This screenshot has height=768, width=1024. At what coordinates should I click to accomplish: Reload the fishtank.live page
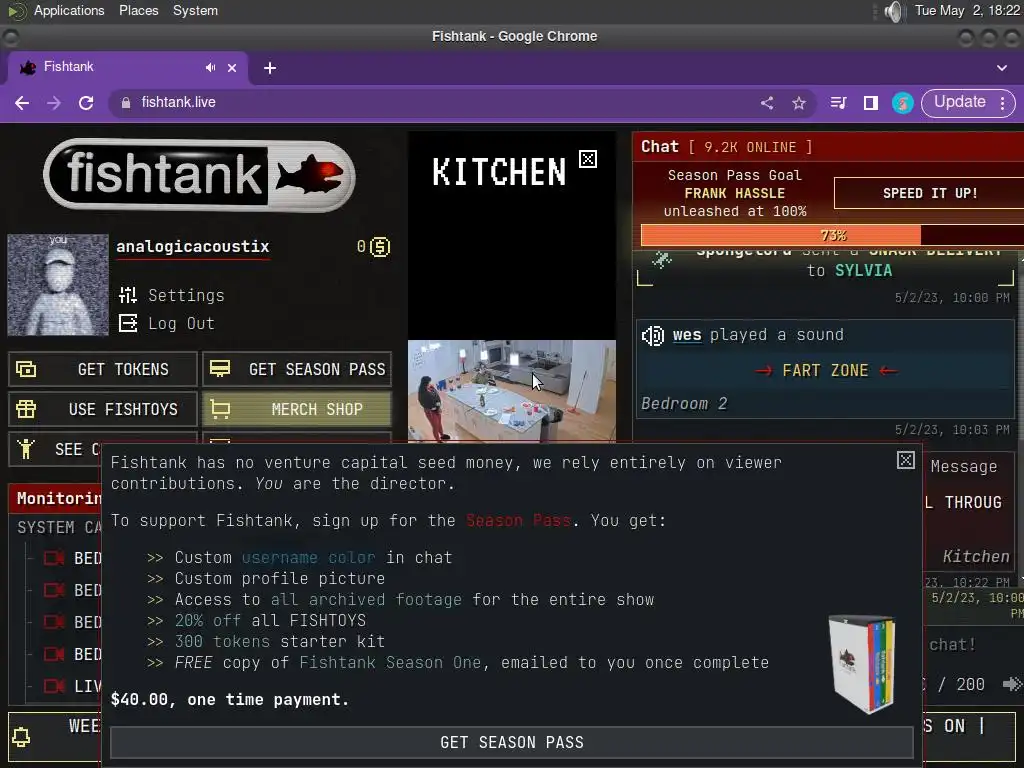coord(86,103)
